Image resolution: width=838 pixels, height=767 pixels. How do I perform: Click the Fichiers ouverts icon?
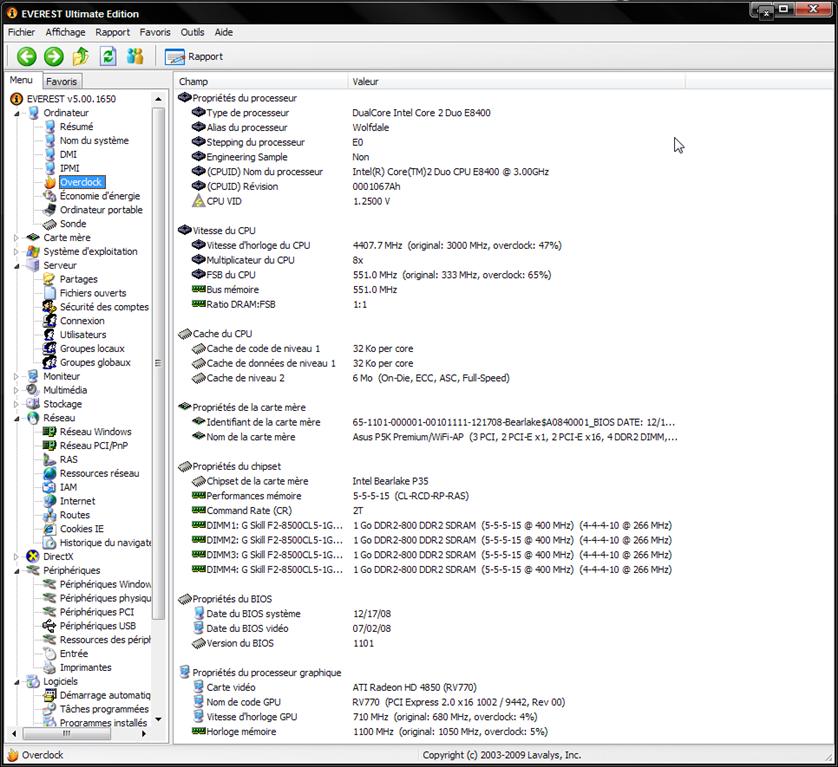pyautogui.click(x=50, y=293)
